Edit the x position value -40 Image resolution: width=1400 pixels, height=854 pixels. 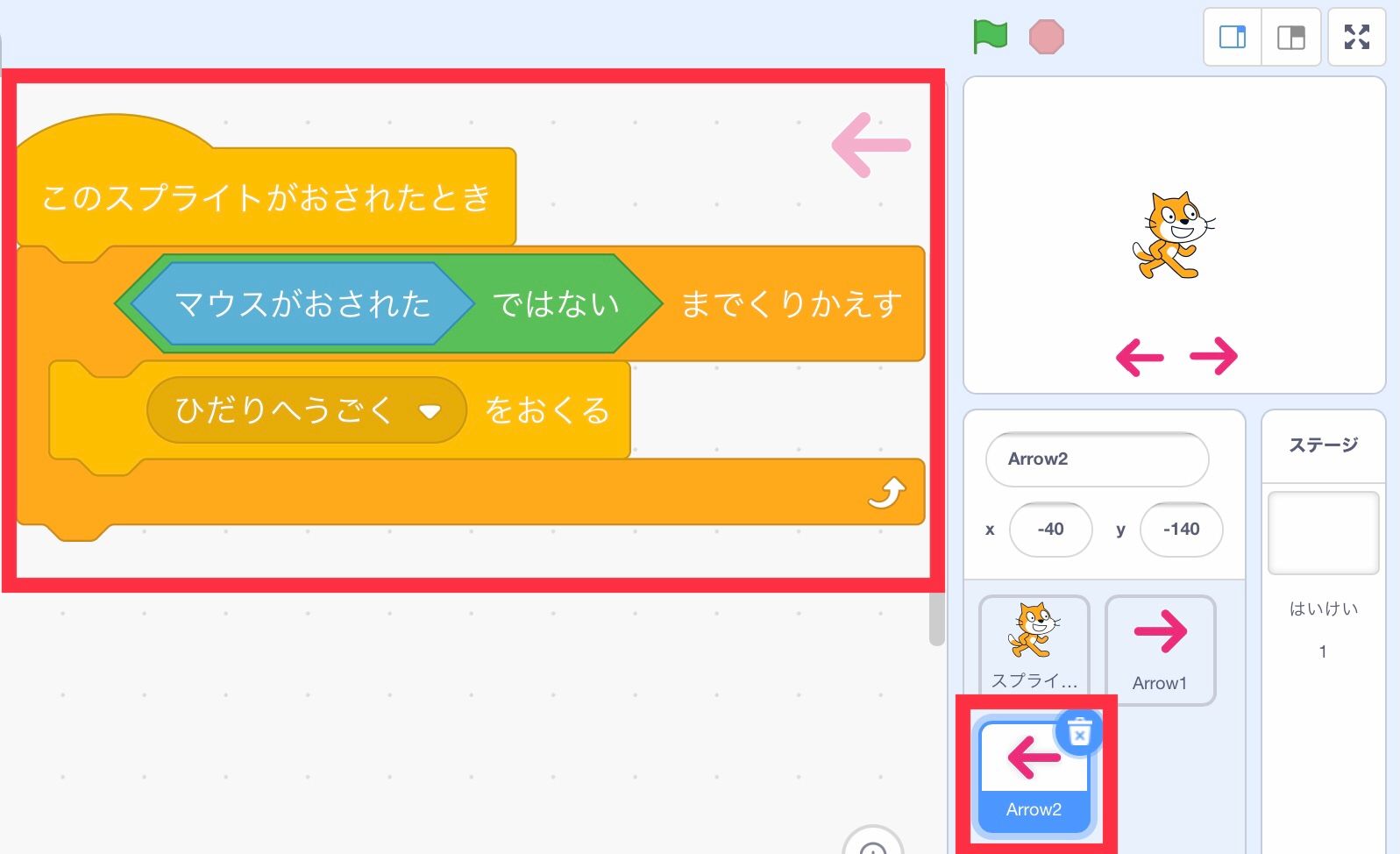(x=1050, y=529)
